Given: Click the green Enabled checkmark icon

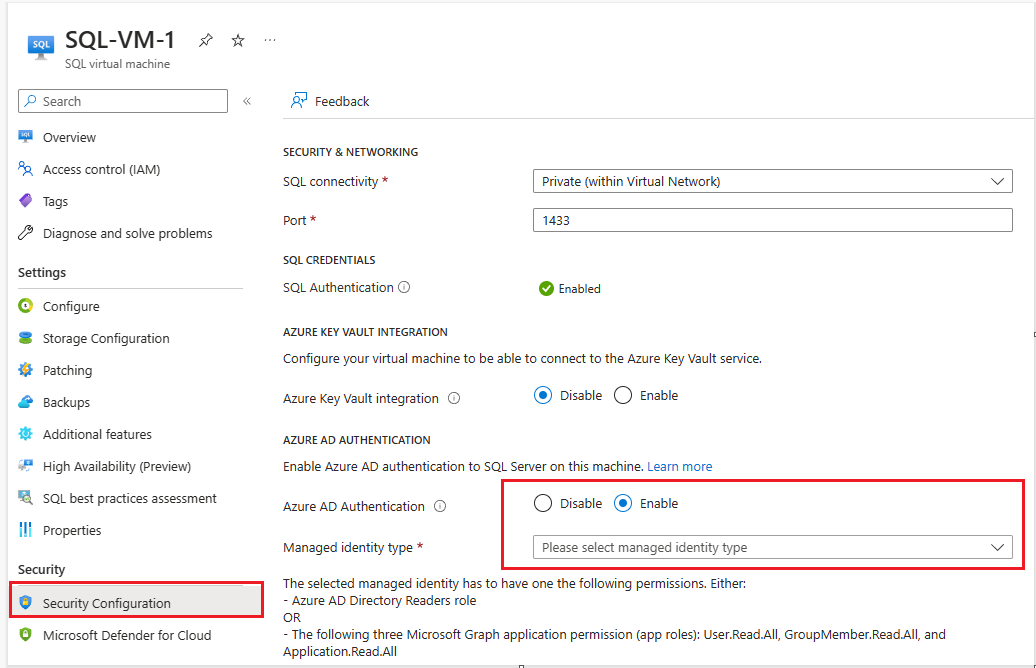Looking at the screenshot, I should point(546,289).
